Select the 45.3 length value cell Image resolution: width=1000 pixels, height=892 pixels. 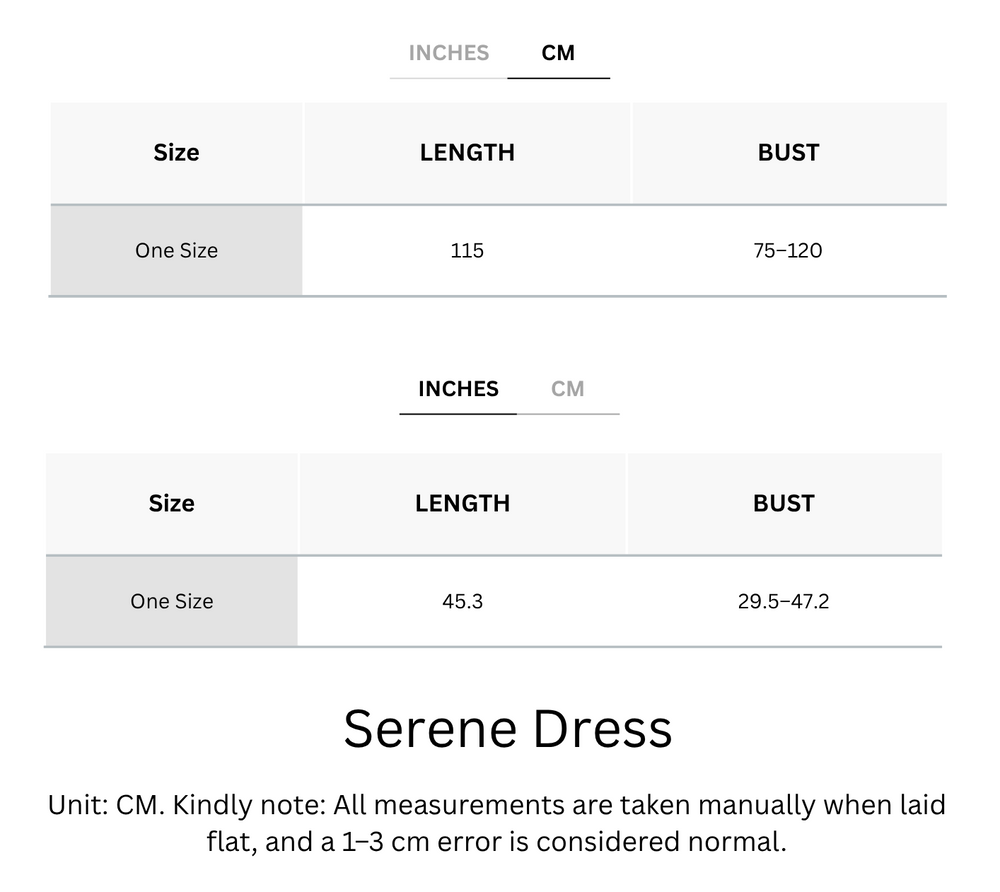coord(462,601)
